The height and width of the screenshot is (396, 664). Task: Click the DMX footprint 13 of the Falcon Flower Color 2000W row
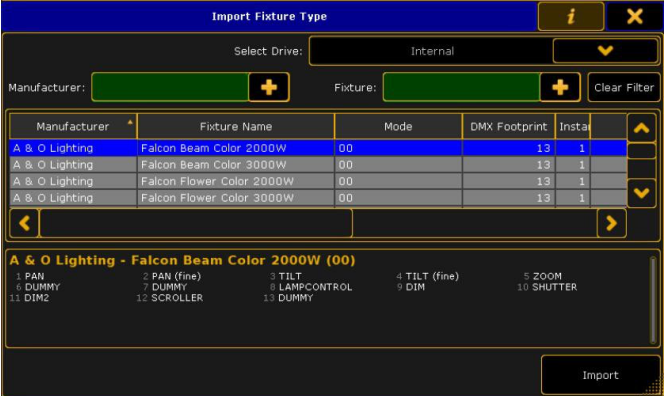[509, 181]
